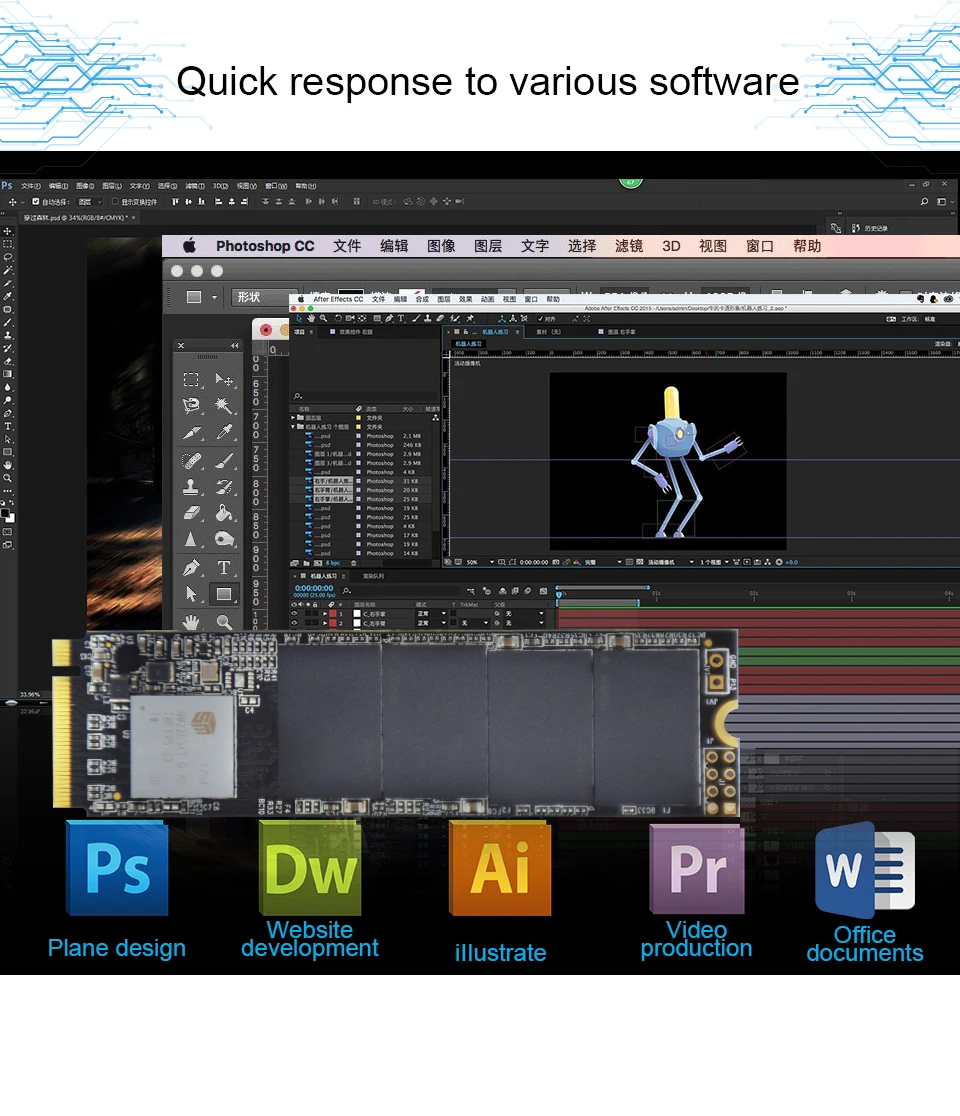The image size is (960, 1116).
Task: Pick Rectangular Marquee in floating tools panel
Action: tap(191, 379)
